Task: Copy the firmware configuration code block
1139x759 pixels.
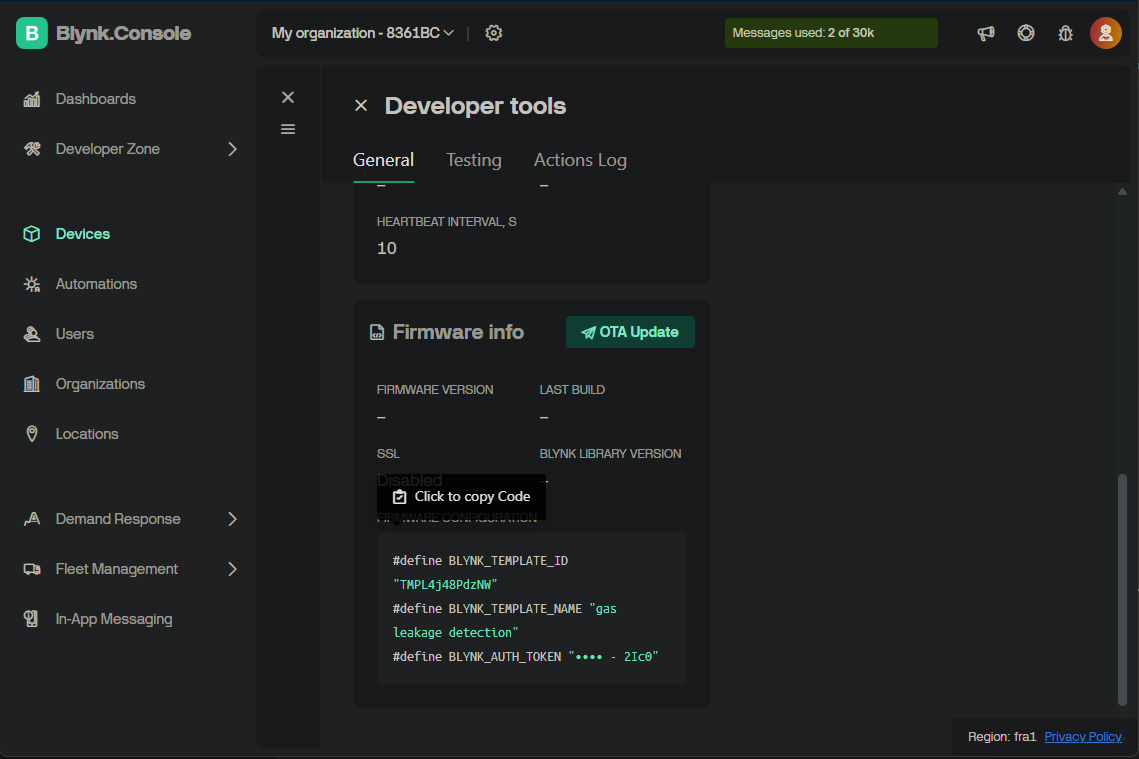Action: (531, 608)
